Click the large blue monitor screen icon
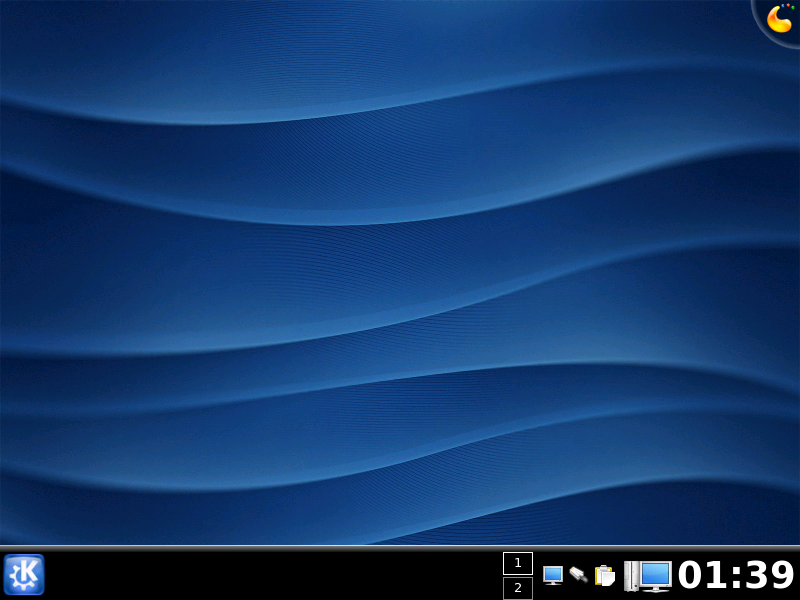The image size is (800, 600). (x=656, y=574)
